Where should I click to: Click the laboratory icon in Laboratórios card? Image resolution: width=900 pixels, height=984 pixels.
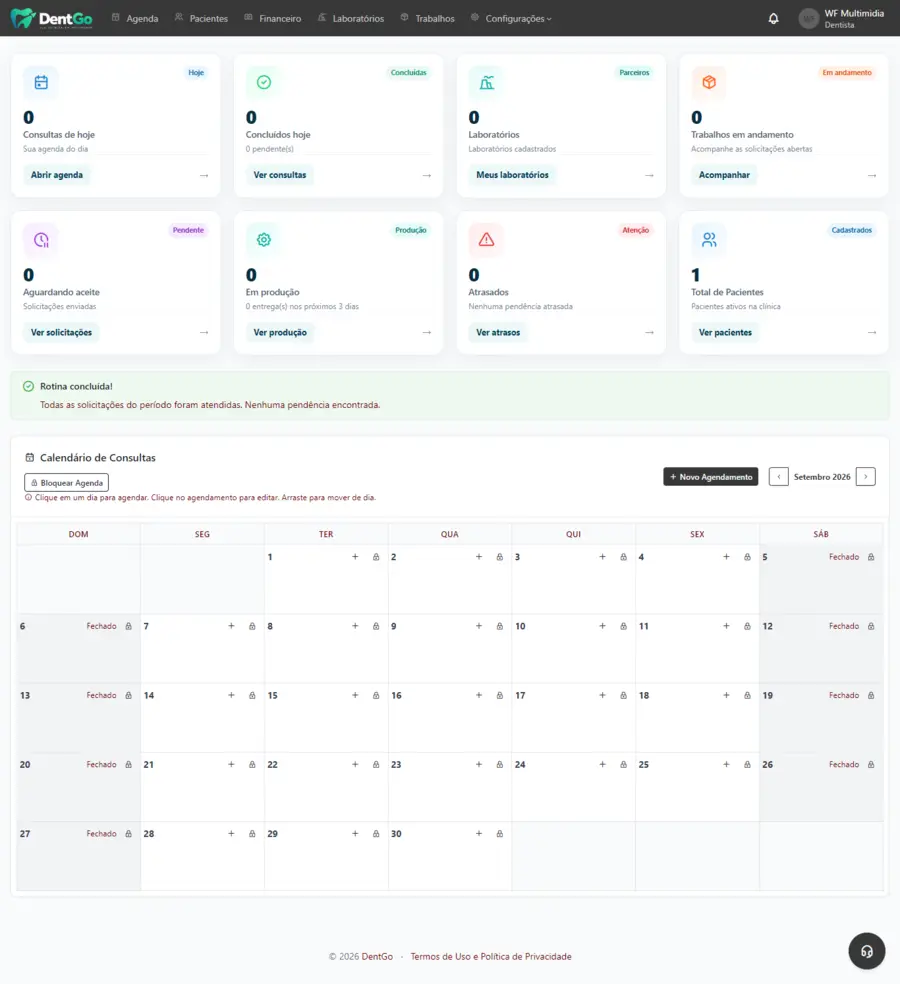click(x=486, y=82)
